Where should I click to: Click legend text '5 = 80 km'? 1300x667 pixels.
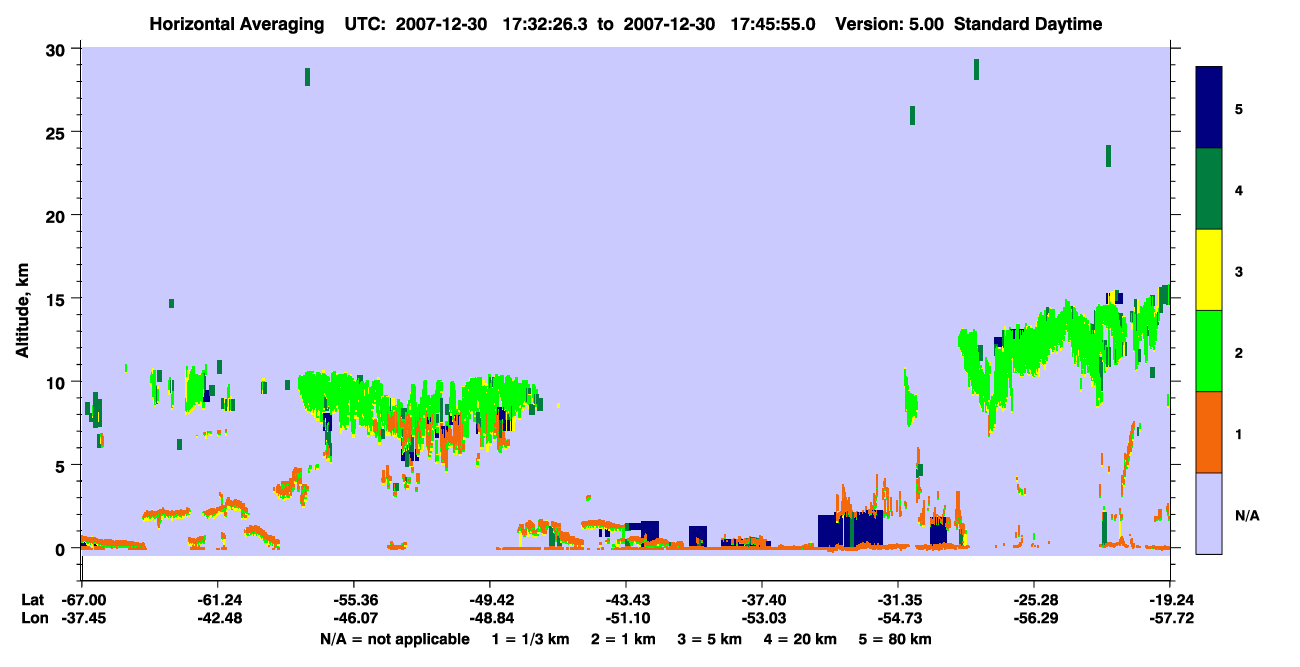tap(896, 639)
